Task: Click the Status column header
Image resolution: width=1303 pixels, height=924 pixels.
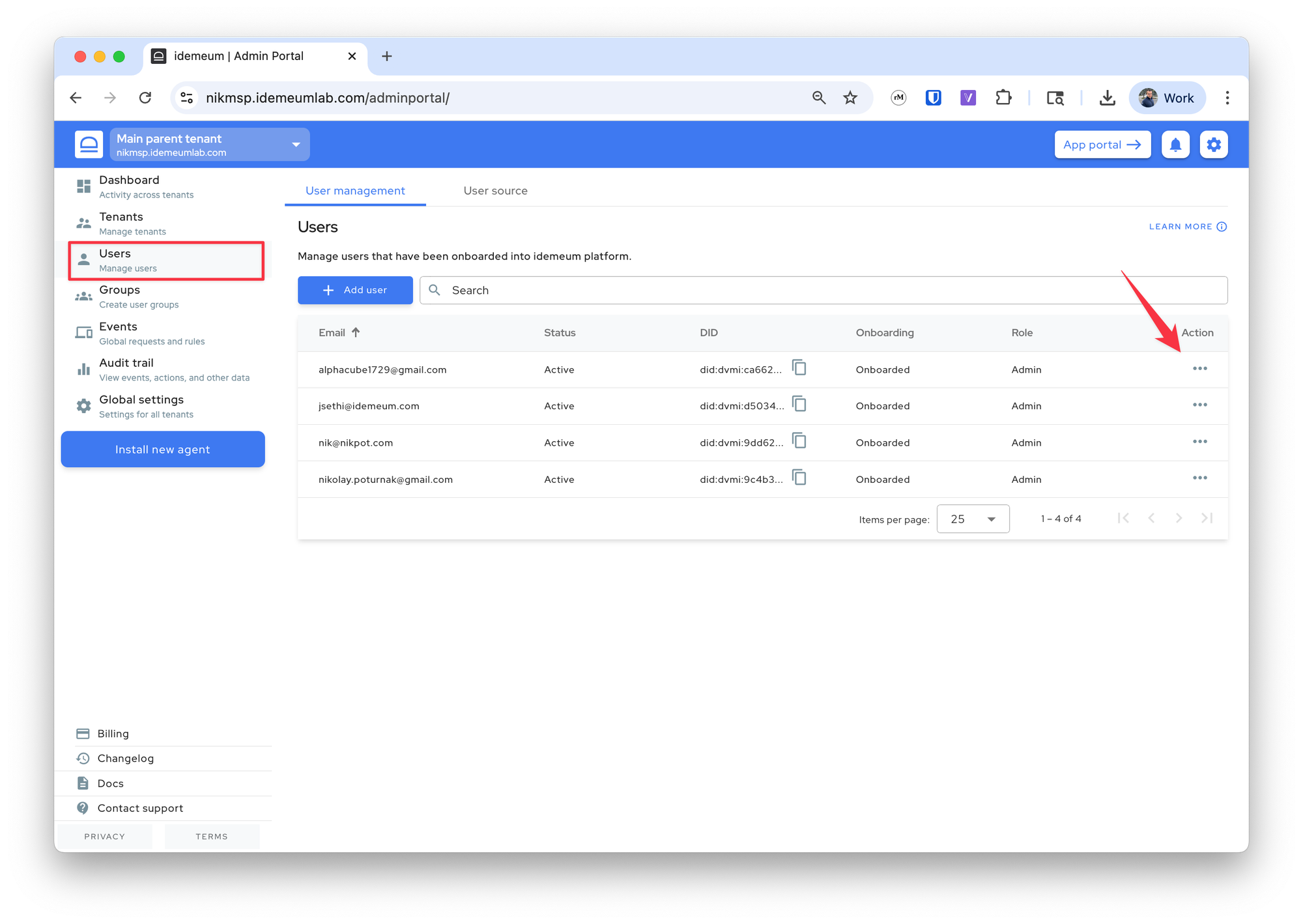Action: [x=560, y=332]
